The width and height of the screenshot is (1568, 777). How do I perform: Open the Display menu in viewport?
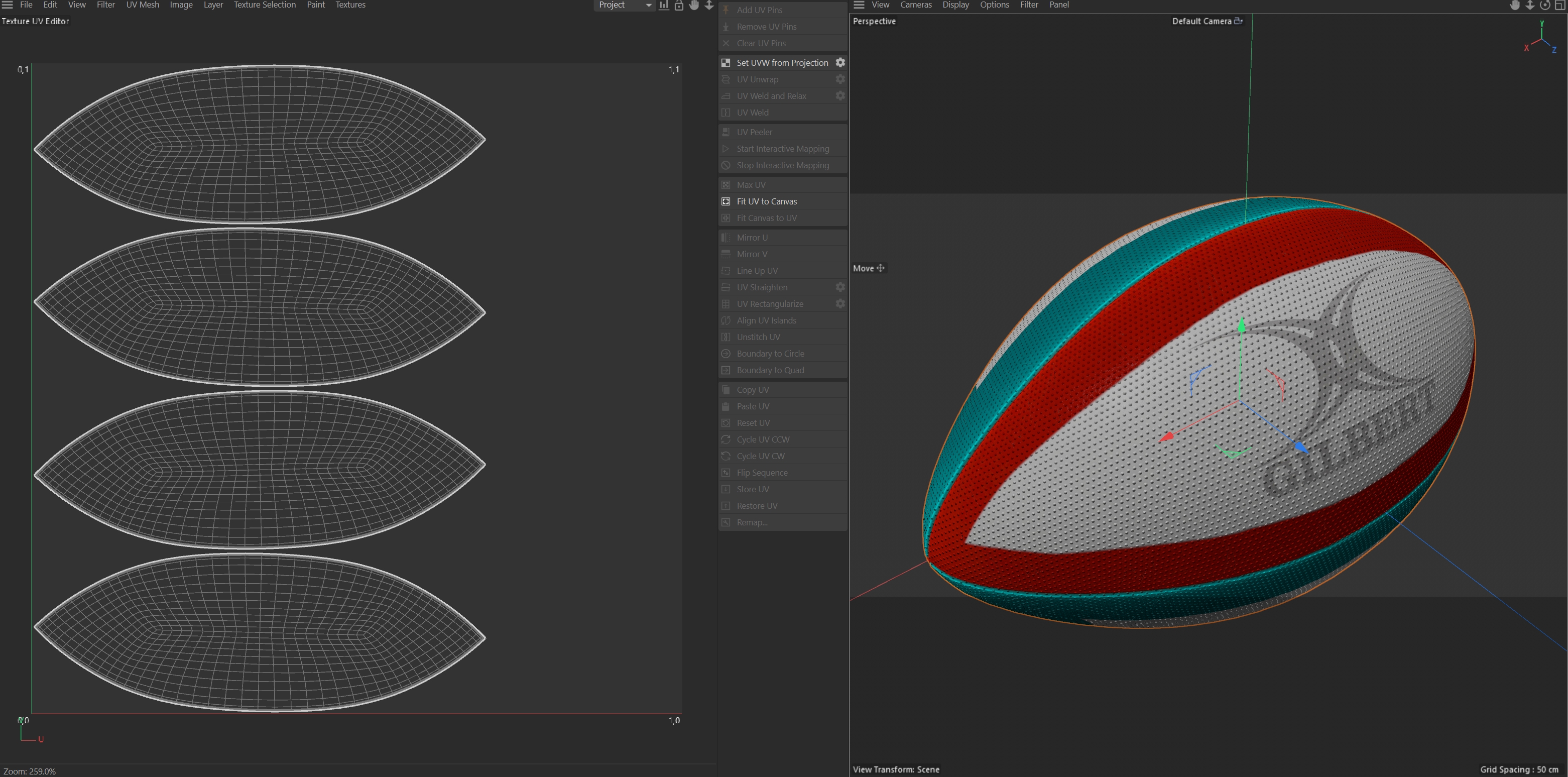click(x=955, y=5)
